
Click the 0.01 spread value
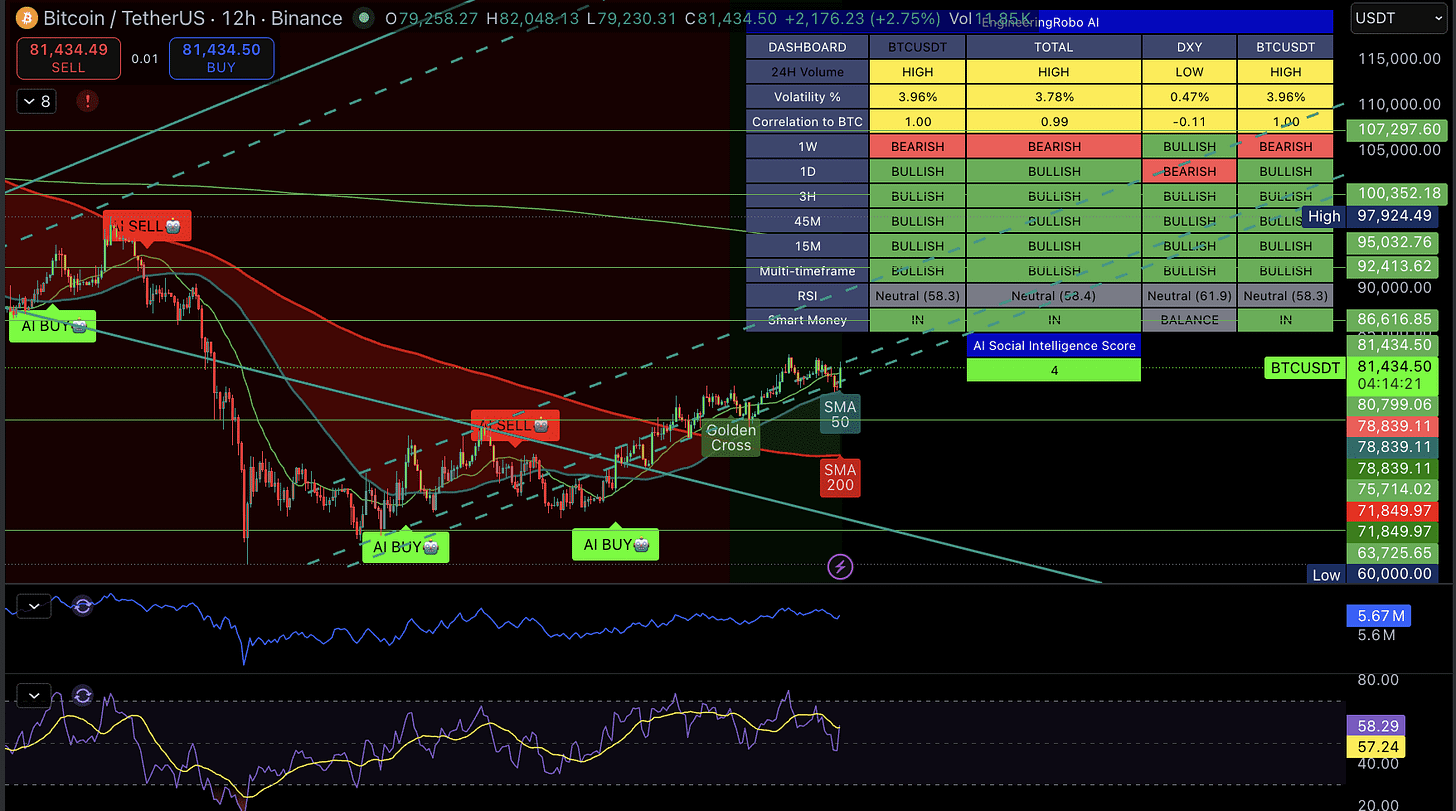click(145, 58)
